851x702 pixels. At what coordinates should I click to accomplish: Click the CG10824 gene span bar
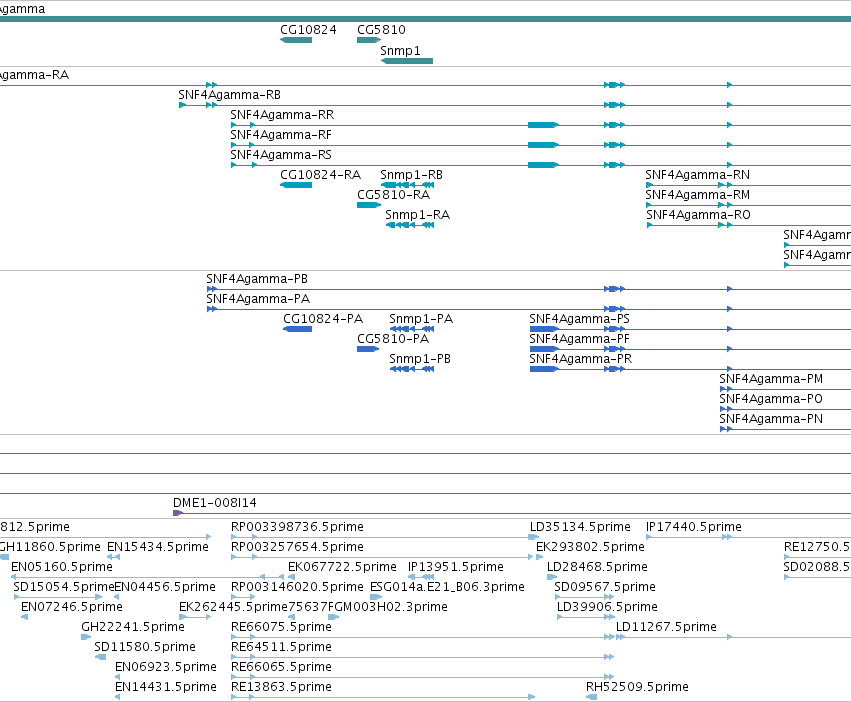coord(296,40)
